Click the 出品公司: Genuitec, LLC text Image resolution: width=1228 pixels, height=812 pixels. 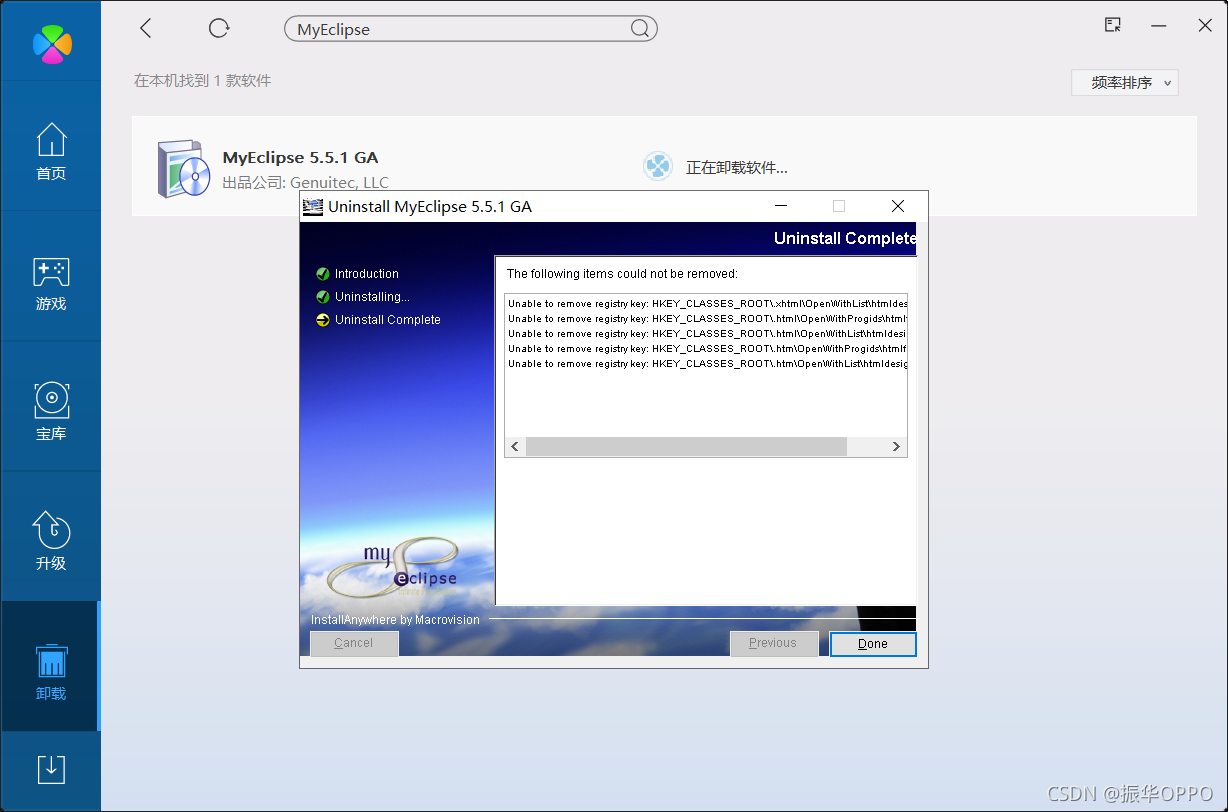pos(305,183)
